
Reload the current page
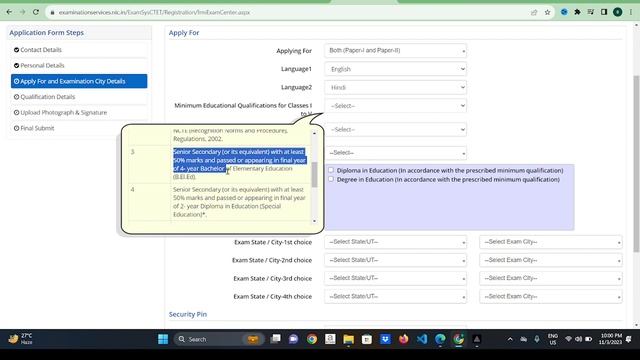tap(36, 12)
